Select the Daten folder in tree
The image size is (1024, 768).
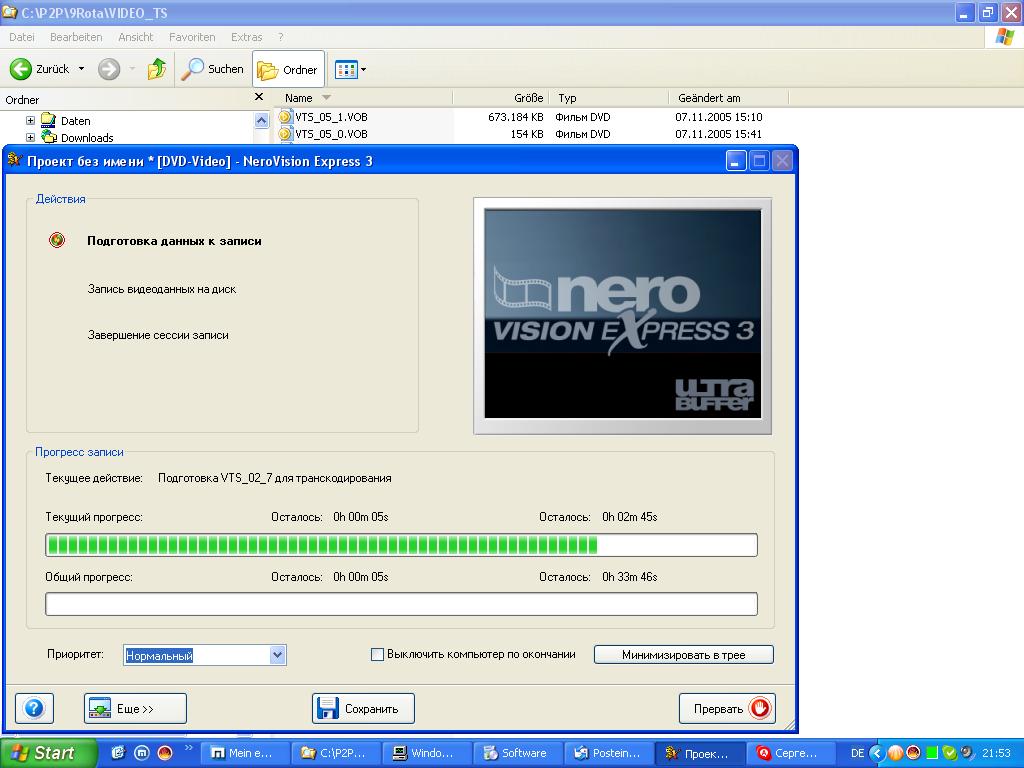[75, 121]
